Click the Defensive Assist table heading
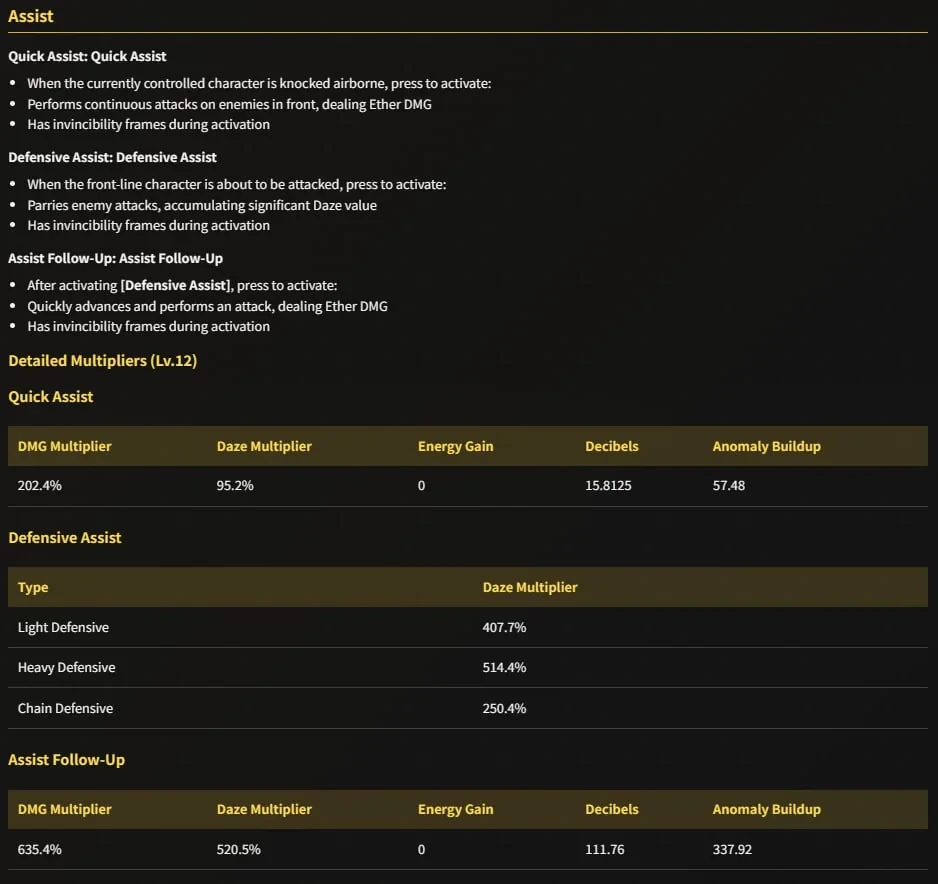Image resolution: width=938 pixels, height=884 pixels. click(x=65, y=538)
